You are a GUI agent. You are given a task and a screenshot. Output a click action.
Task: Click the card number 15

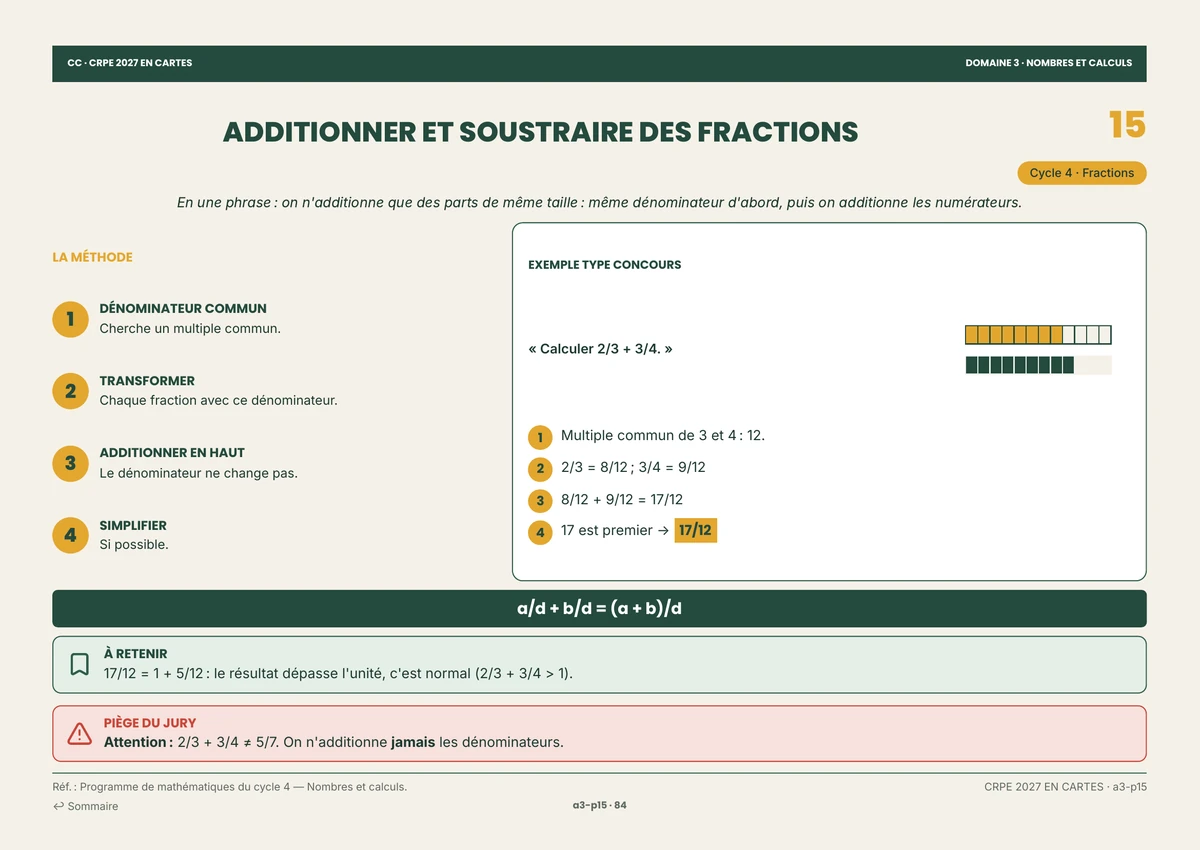point(1127,125)
